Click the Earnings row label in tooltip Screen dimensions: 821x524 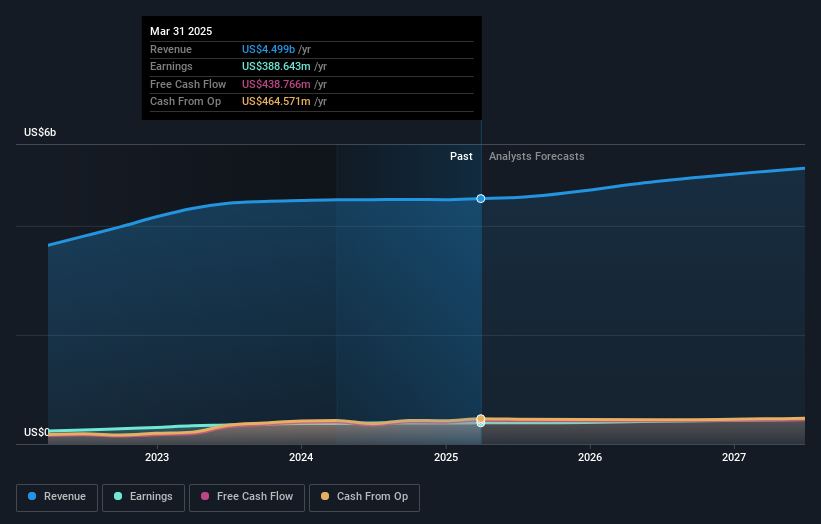171,66
